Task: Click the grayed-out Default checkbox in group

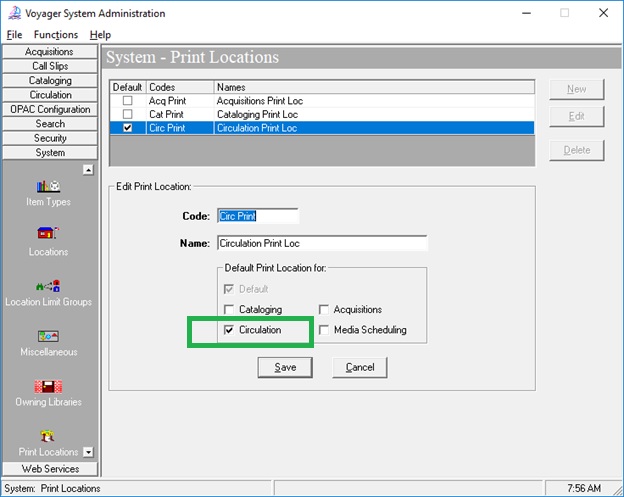Action: [x=229, y=289]
